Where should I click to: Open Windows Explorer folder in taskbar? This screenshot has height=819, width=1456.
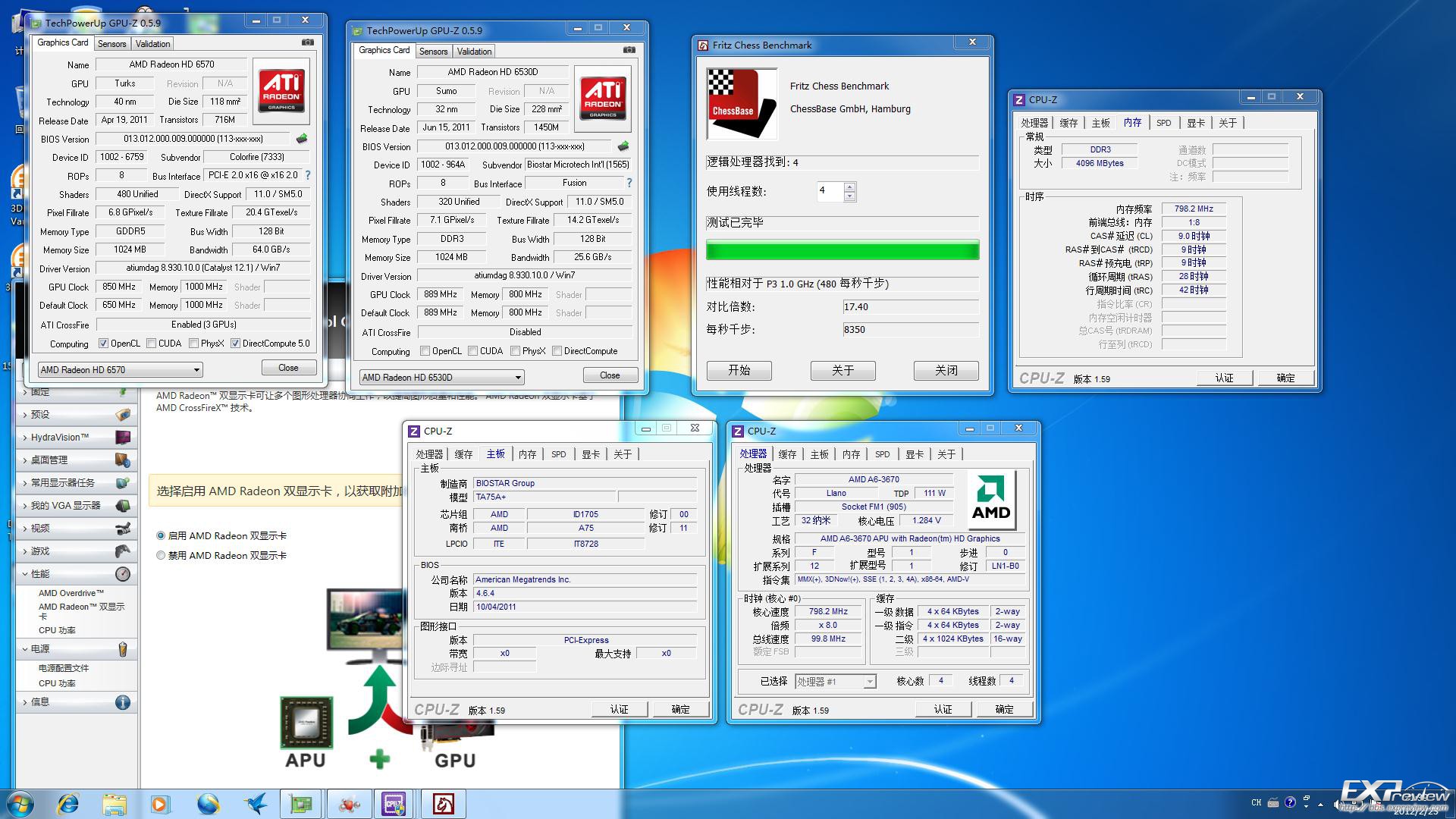[x=115, y=804]
